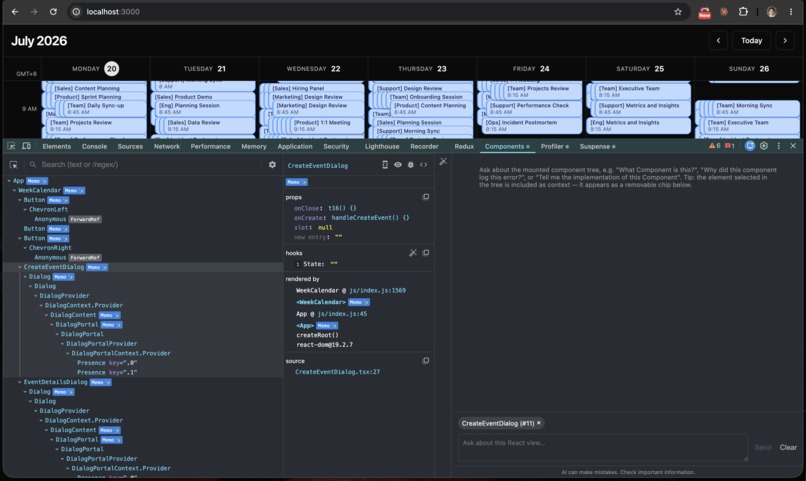Collapse the WeekCalendar tree node
The width and height of the screenshot is (806, 481).
[14, 191]
